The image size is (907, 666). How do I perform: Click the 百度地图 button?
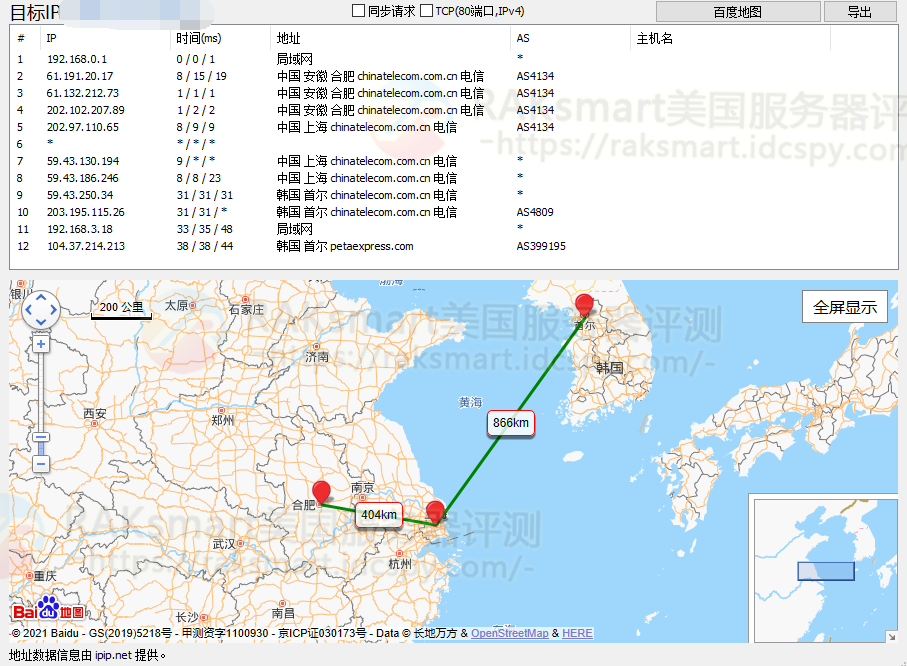[738, 12]
